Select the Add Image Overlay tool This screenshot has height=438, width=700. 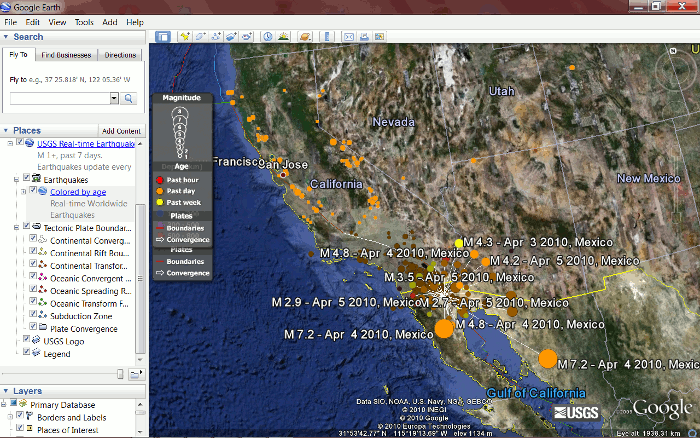tap(231, 37)
